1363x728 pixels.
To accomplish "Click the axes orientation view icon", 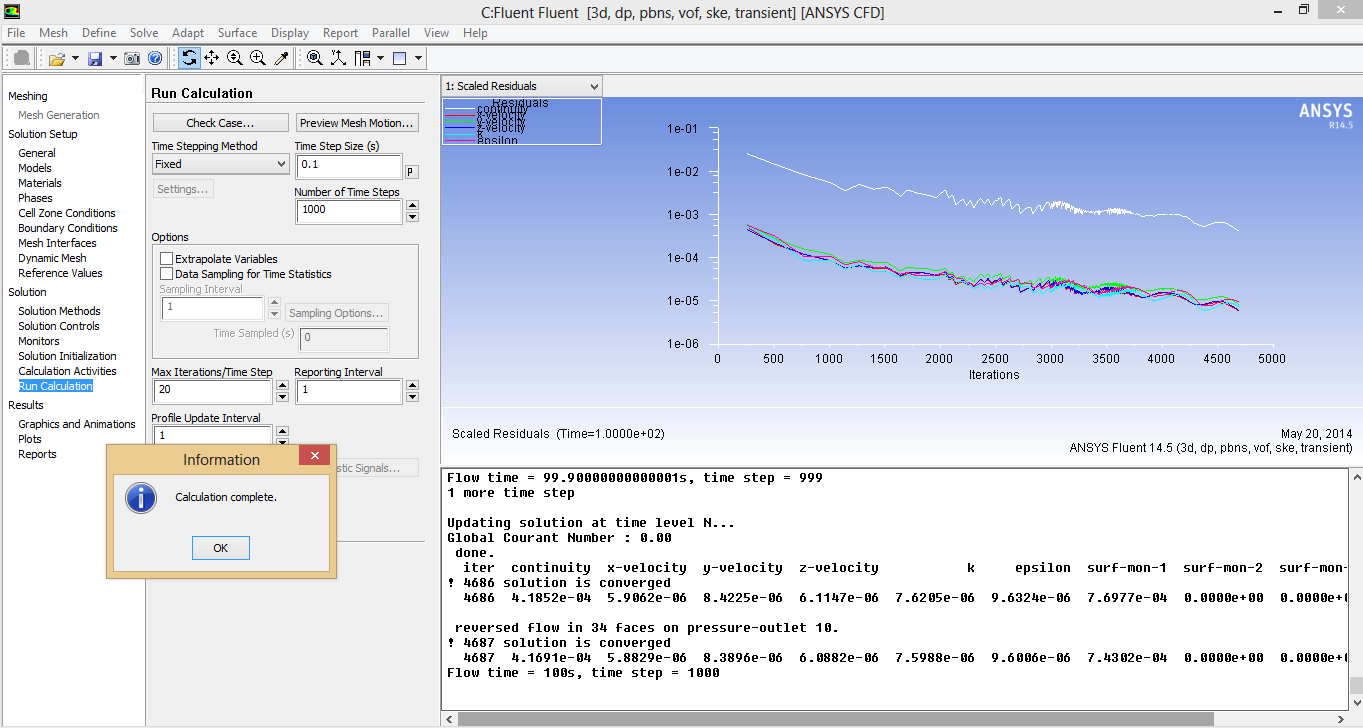I will pyautogui.click(x=338, y=58).
